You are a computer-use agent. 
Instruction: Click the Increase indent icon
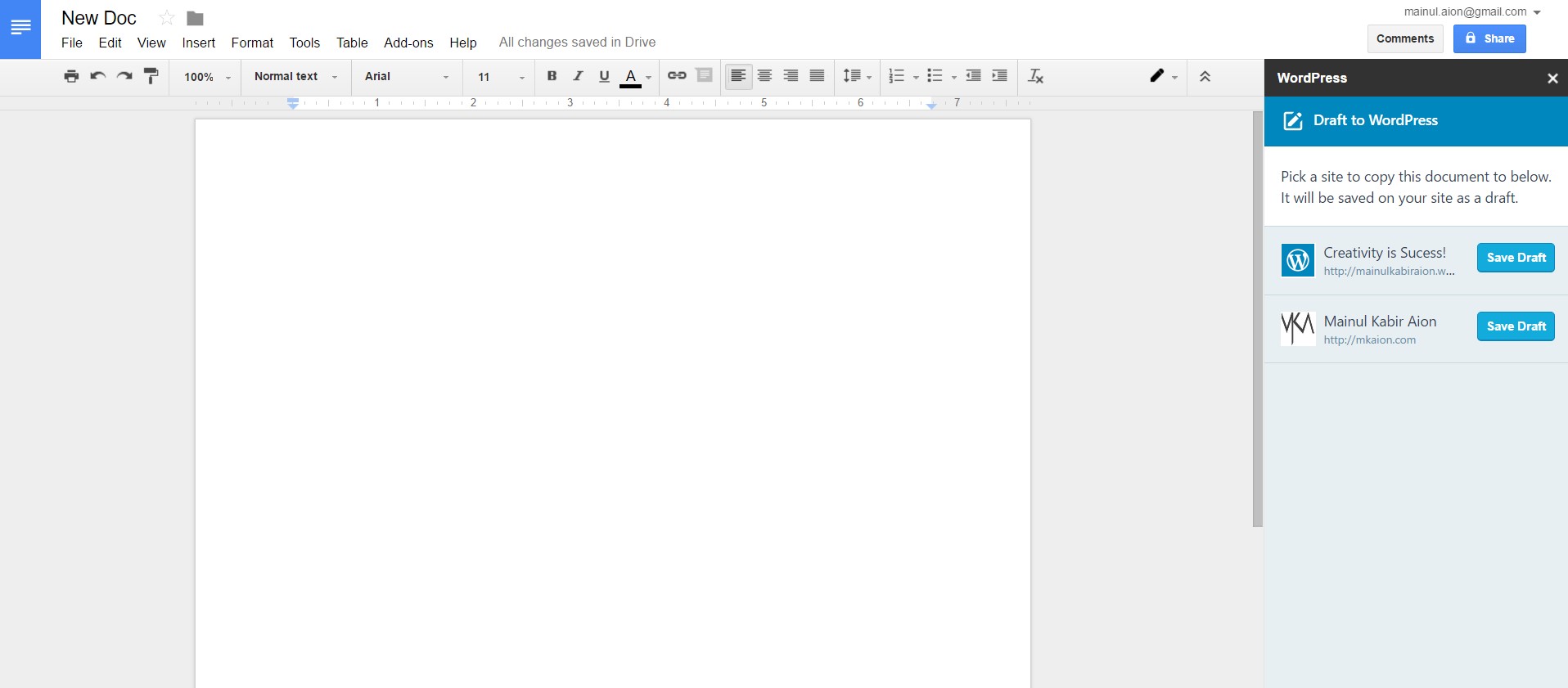(x=999, y=76)
